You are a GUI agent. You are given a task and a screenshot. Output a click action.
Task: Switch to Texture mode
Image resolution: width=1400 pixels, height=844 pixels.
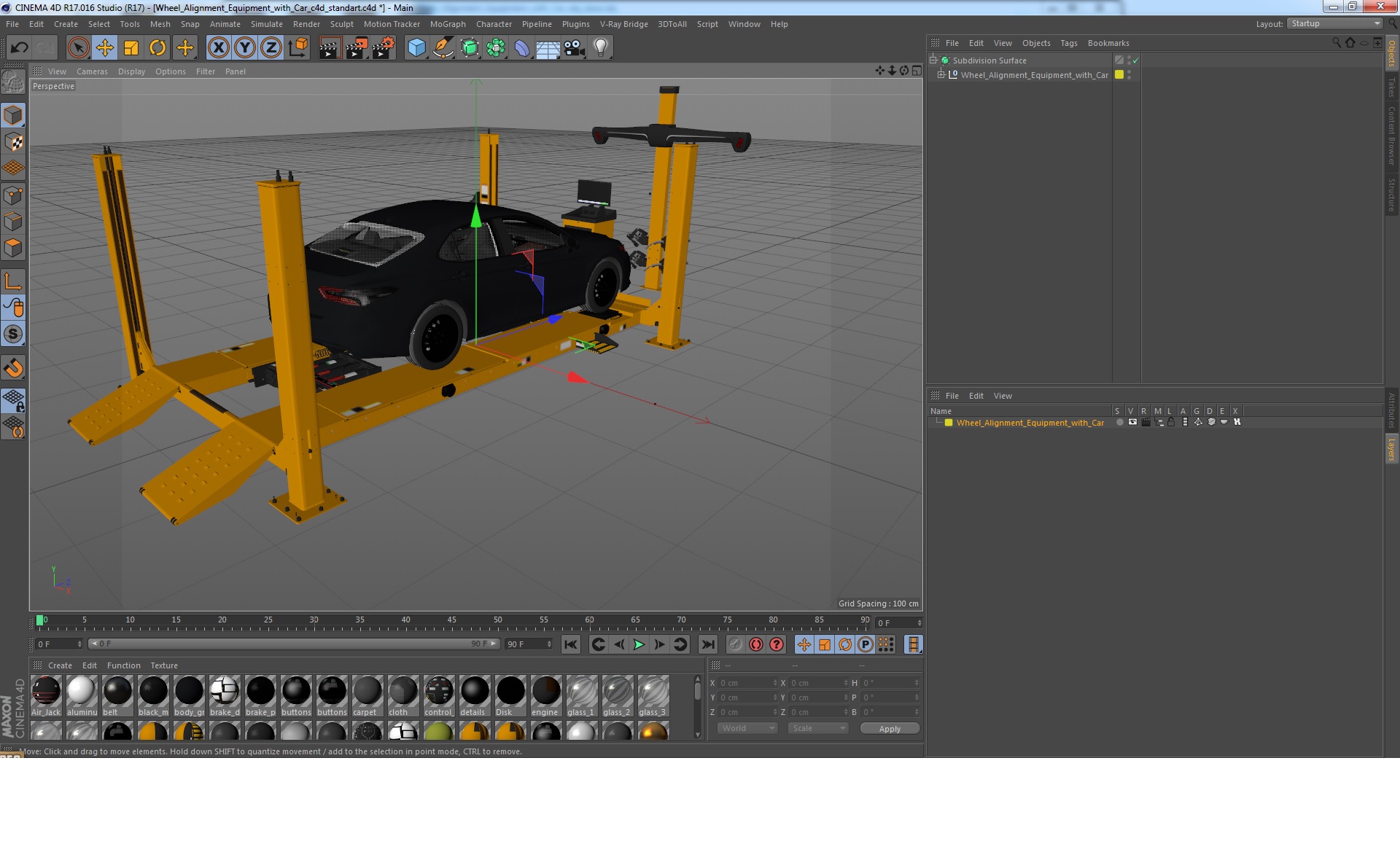tap(13, 142)
